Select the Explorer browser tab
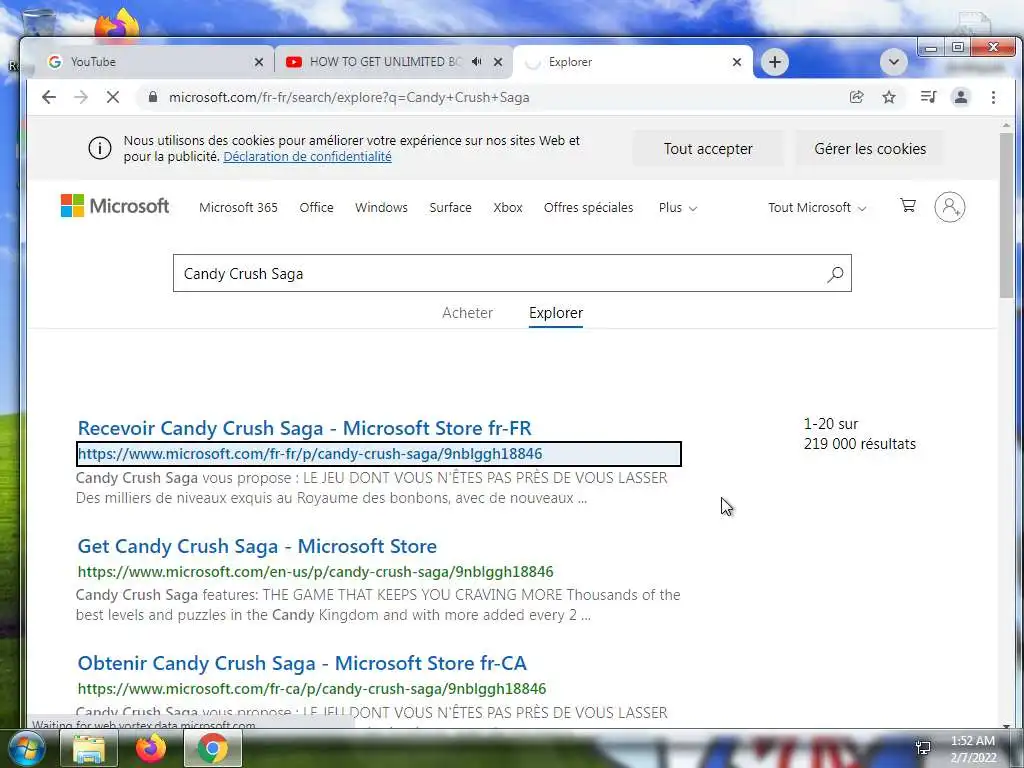 [627, 62]
